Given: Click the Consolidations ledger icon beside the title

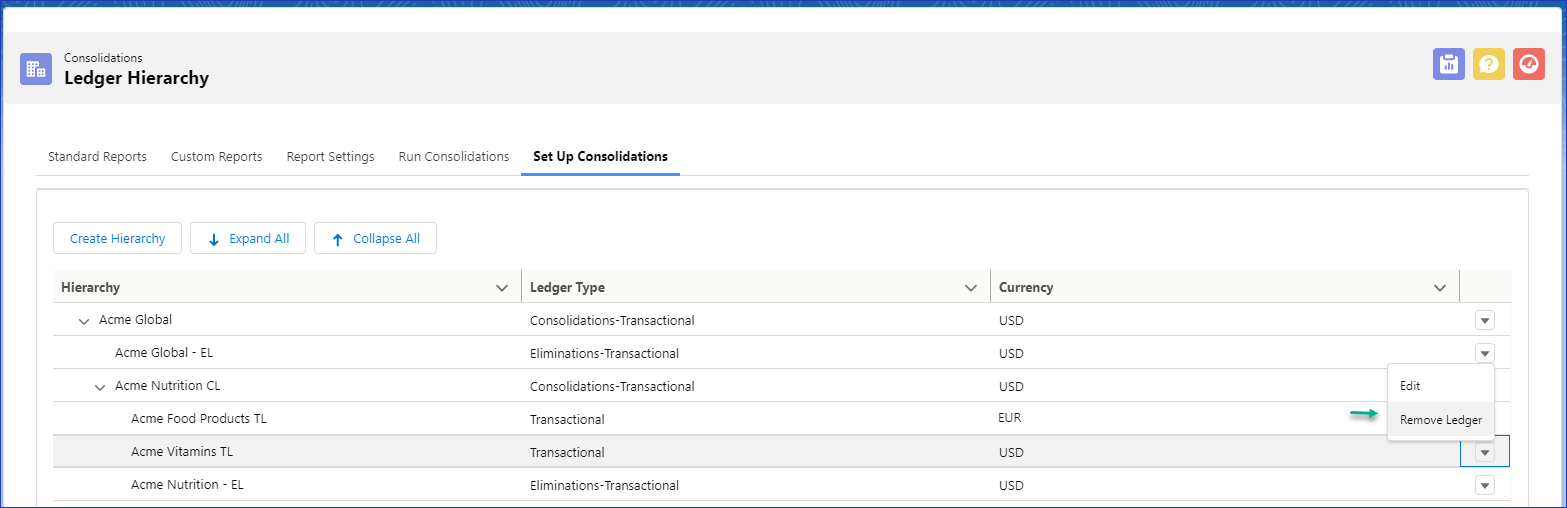Looking at the screenshot, I should [36, 69].
